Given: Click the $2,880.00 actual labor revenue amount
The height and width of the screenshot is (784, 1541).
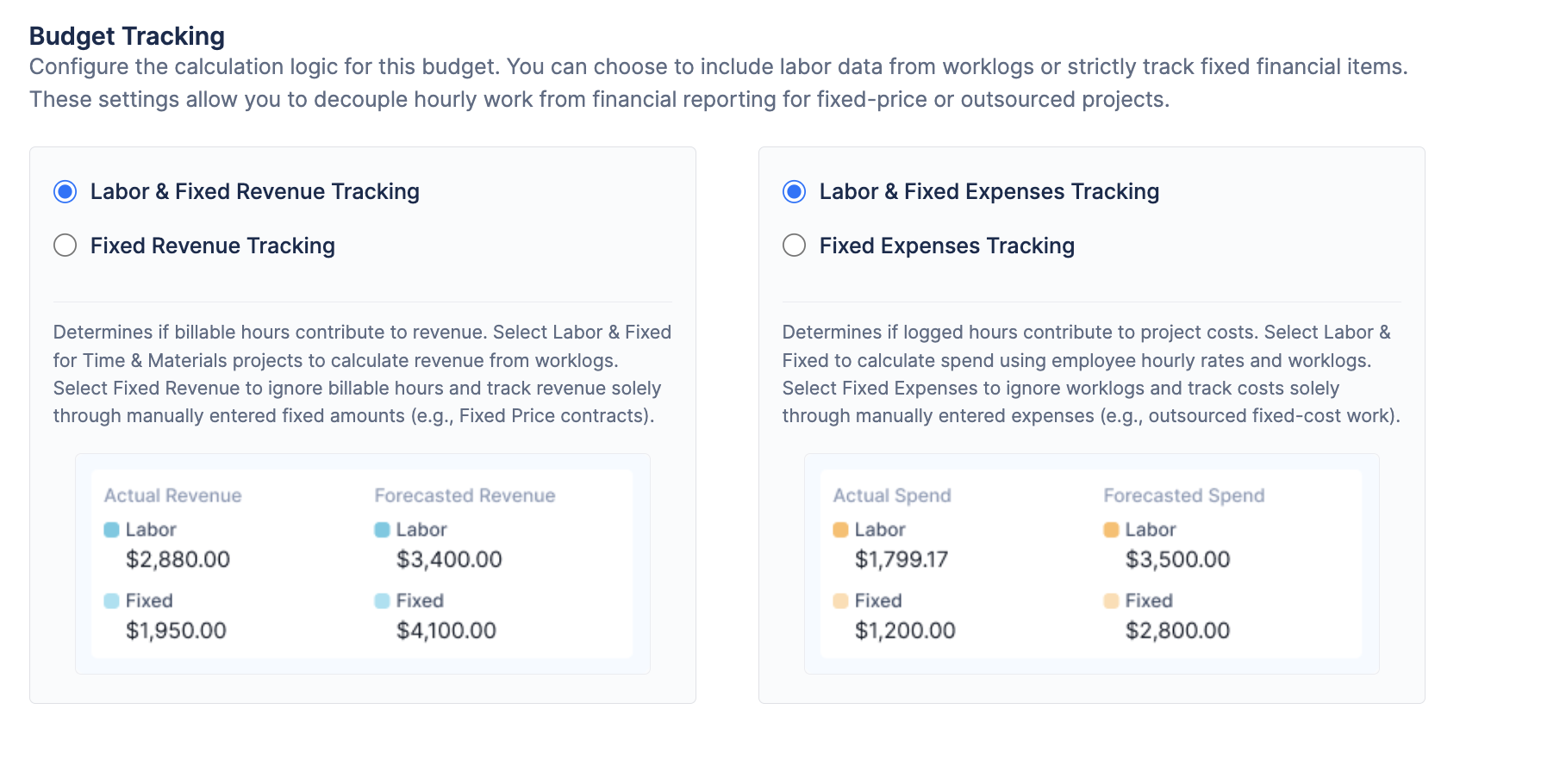Looking at the screenshot, I should [x=178, y=560].
